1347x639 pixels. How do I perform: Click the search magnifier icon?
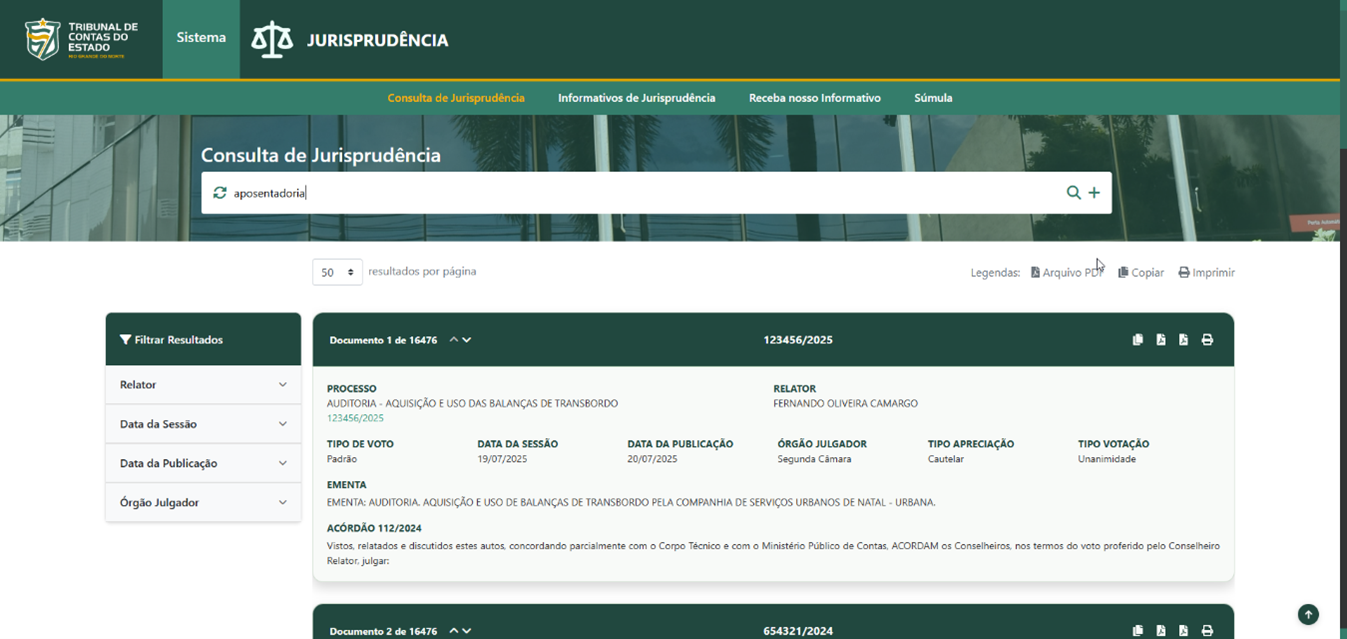[1073, 193]
